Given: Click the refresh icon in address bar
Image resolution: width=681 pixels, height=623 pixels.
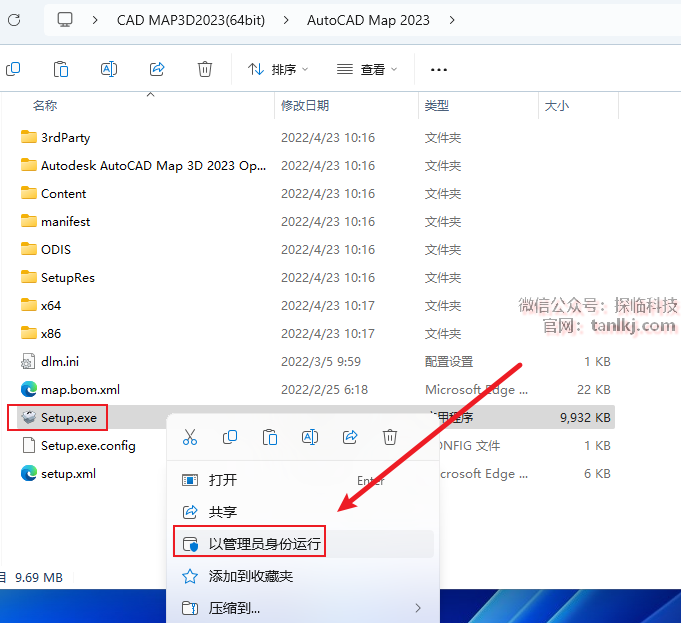Looking at the screenshot, I should pyautogui.click(x=14, y=20).
